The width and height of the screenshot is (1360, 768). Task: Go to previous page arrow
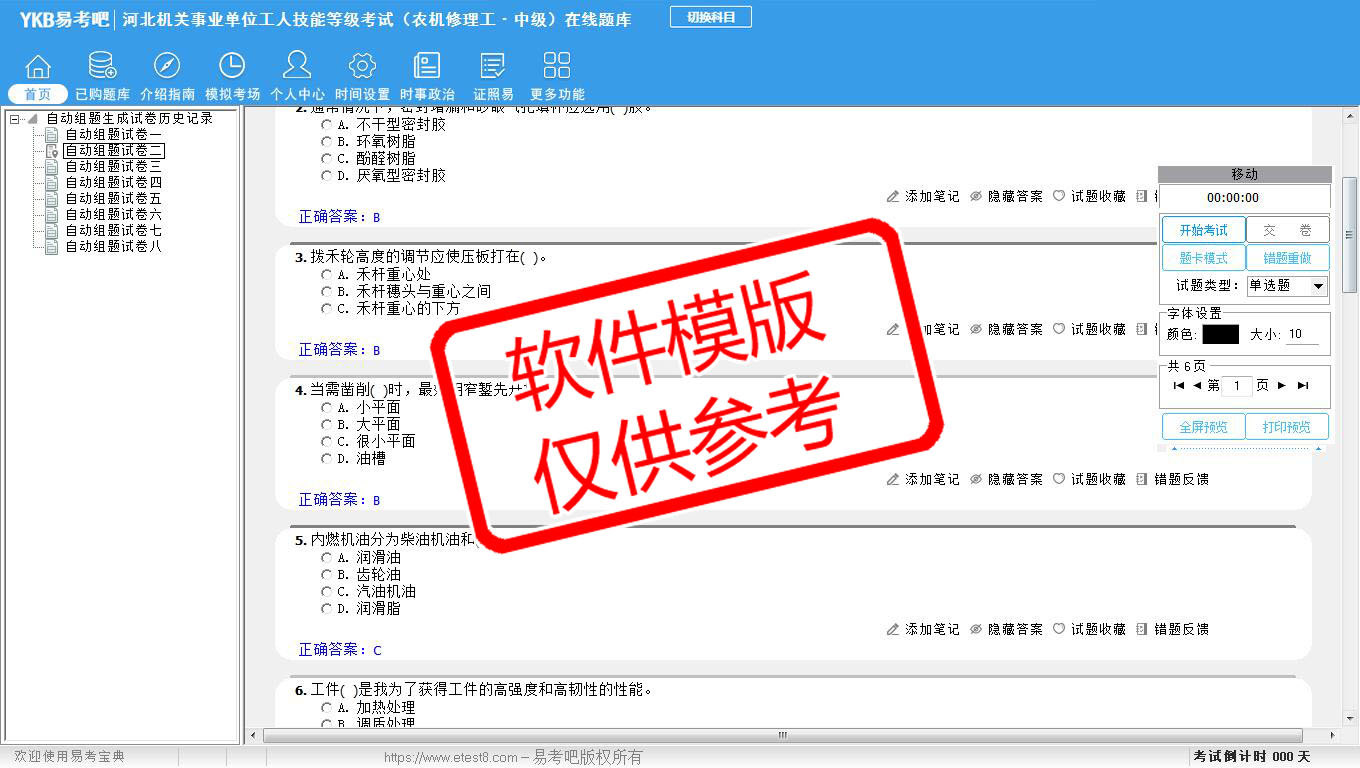1197,385
